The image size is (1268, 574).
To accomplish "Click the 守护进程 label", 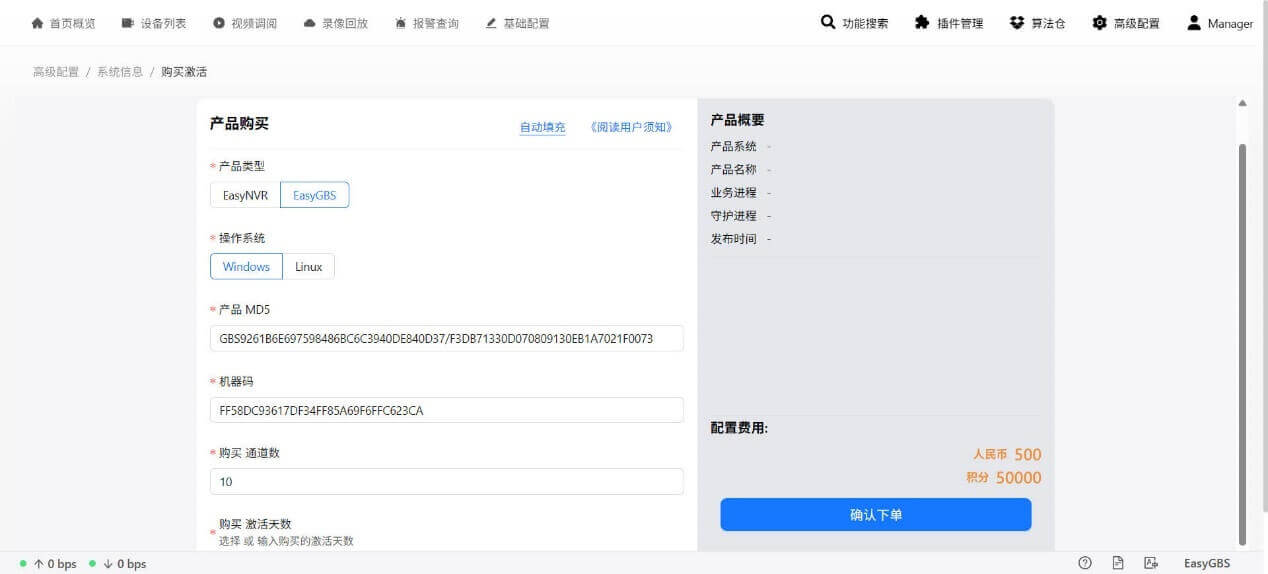I will point(734,216).
